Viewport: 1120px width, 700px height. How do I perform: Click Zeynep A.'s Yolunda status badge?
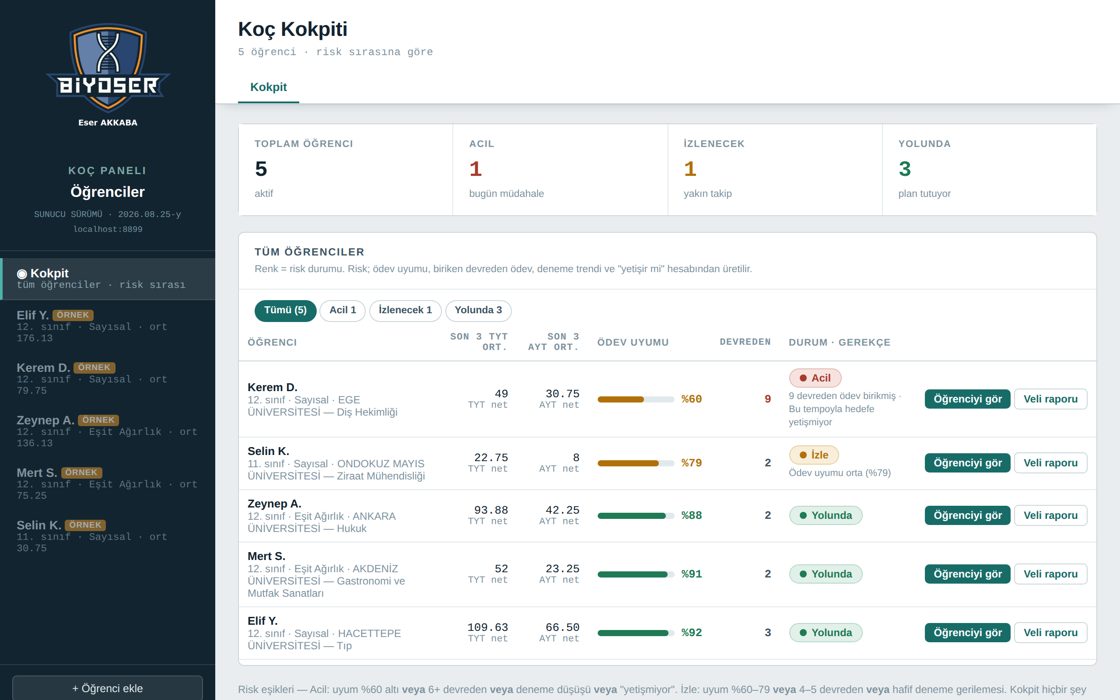826,515
